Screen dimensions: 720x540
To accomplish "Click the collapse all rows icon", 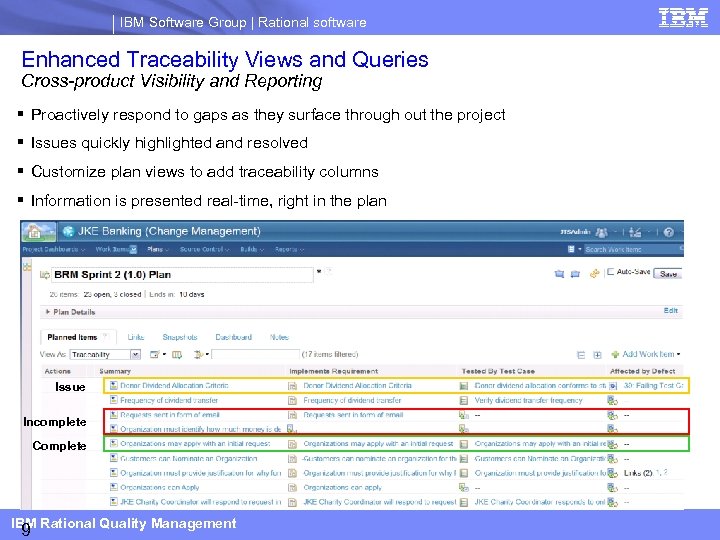I will 581,355.
